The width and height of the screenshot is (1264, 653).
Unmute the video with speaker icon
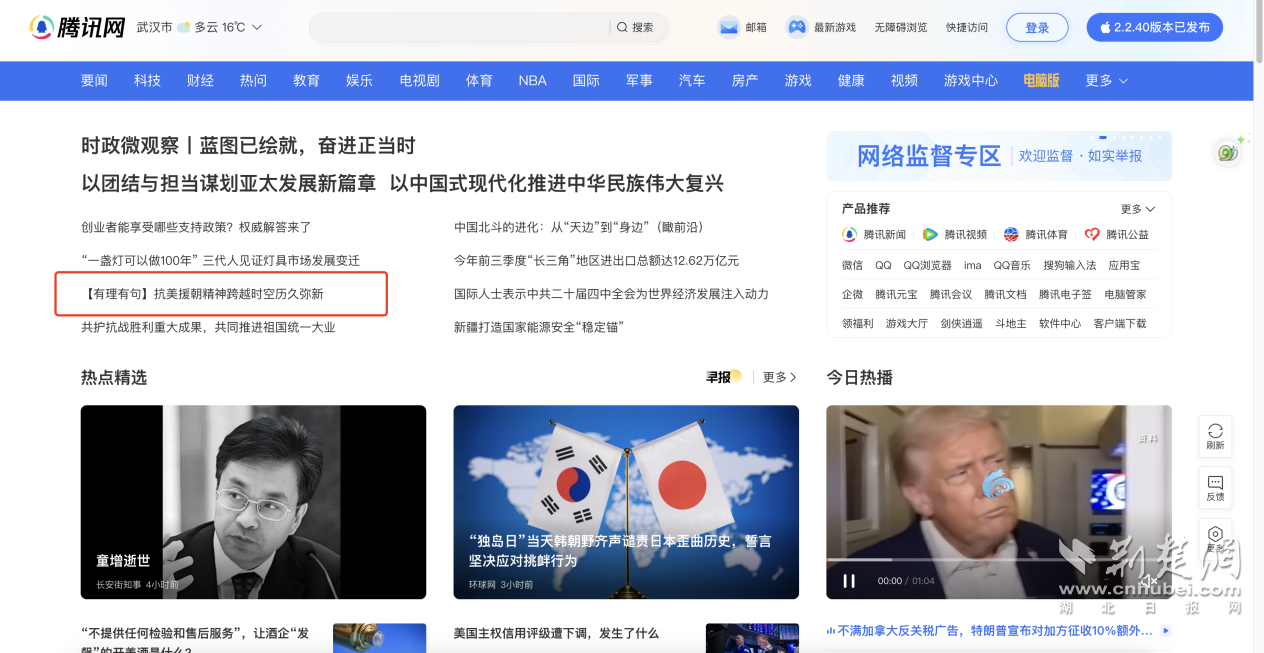(1150, 581)
